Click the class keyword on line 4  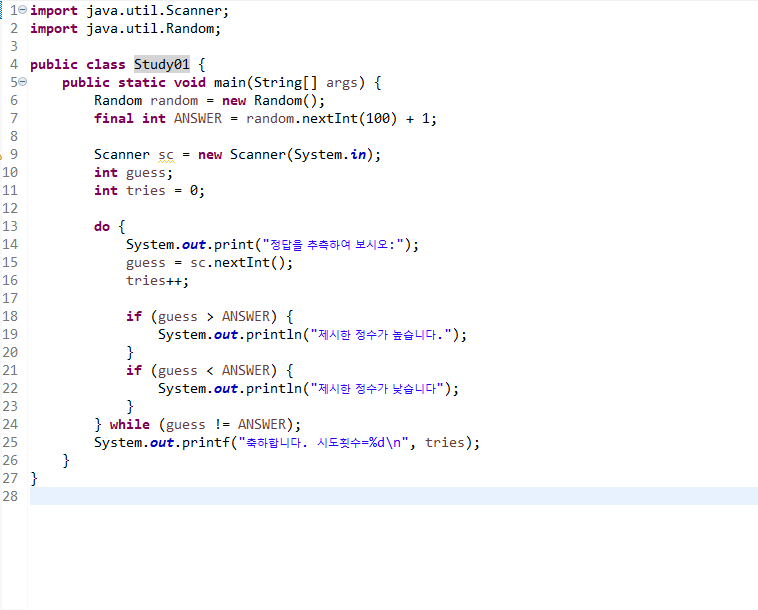click(x=105, y=64)
